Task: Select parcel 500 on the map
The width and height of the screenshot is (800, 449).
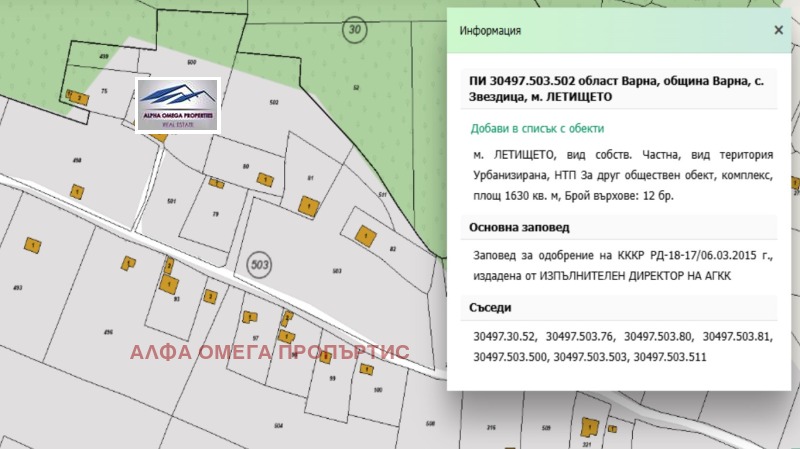Action: pos(191,62)
